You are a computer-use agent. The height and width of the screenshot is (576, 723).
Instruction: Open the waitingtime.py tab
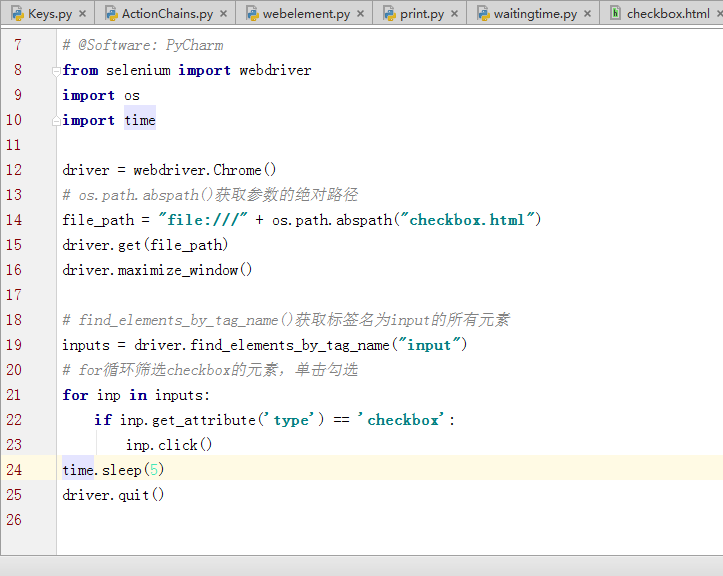(x=533, y=13)
